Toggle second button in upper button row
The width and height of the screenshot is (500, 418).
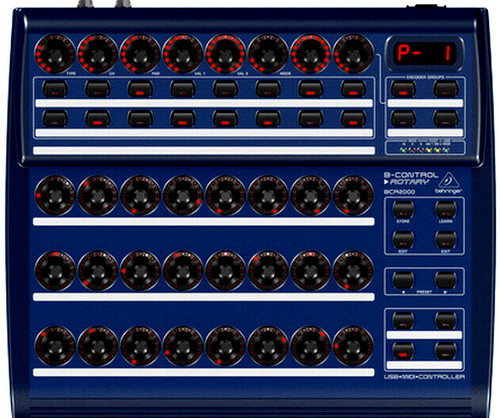(x=98, y=89)
